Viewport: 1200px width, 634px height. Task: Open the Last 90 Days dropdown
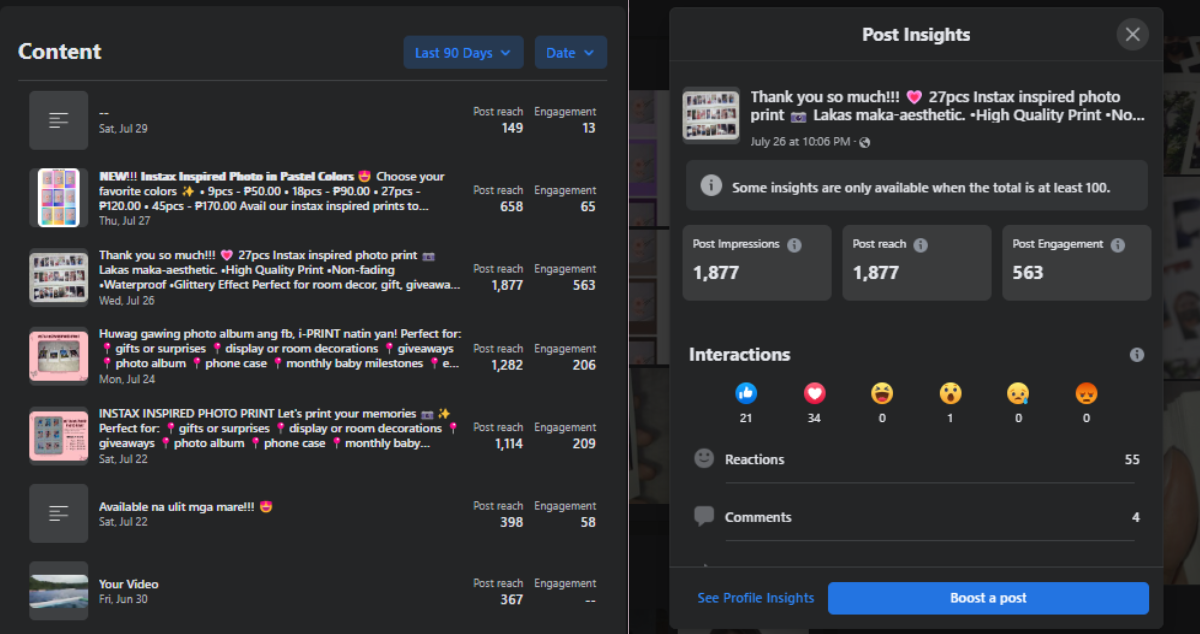463,53
